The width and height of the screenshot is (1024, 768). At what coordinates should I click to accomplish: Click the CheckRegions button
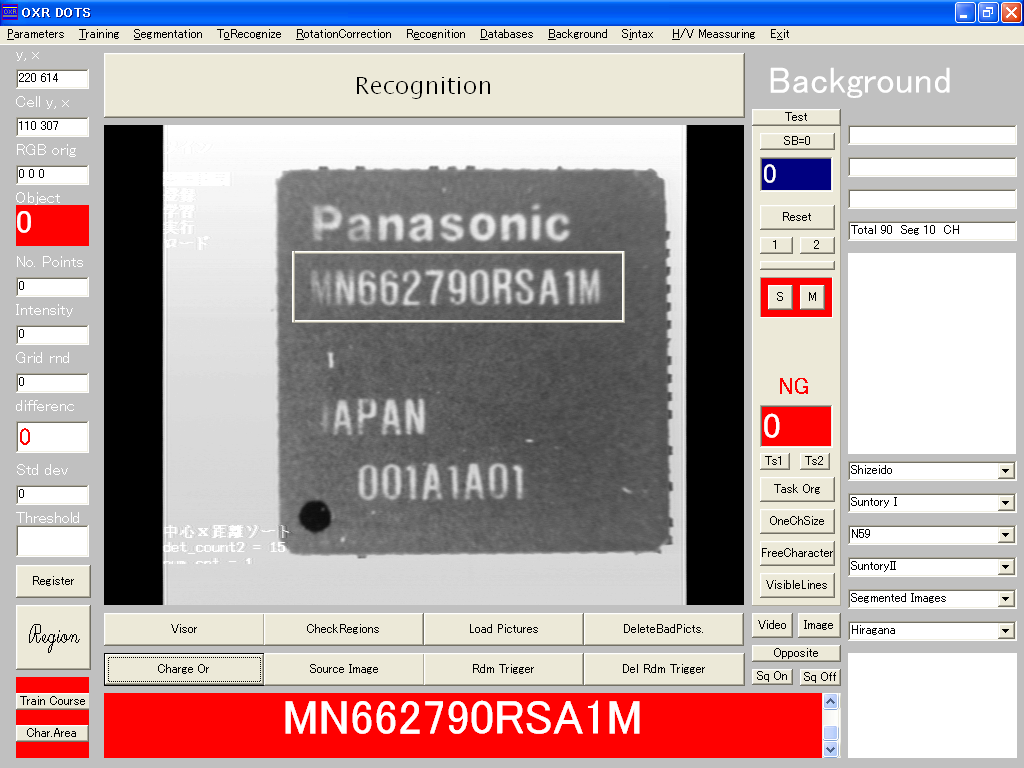[343, 629]
